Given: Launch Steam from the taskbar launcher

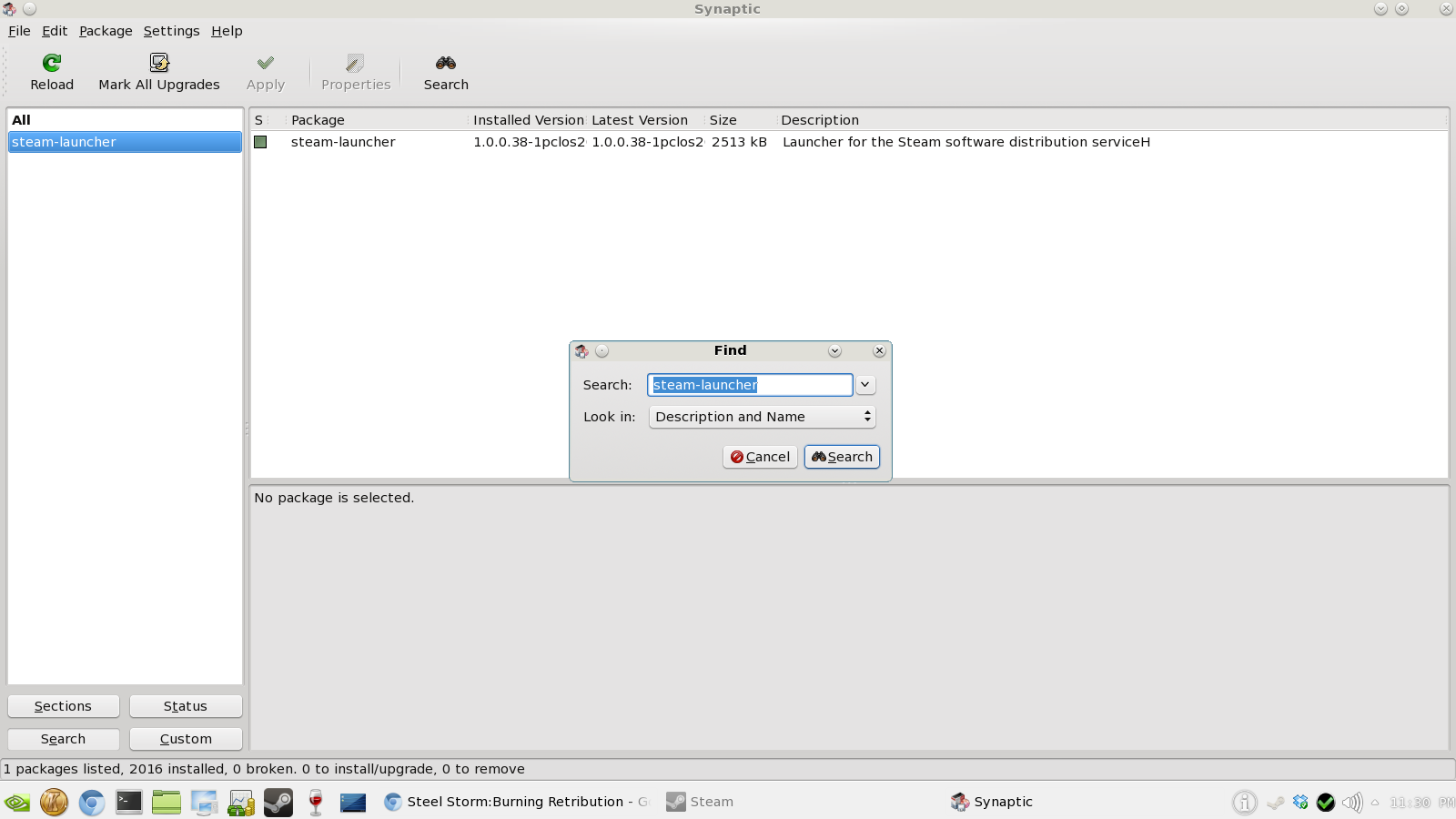Looking at the screenshot, I should point(278,802).
